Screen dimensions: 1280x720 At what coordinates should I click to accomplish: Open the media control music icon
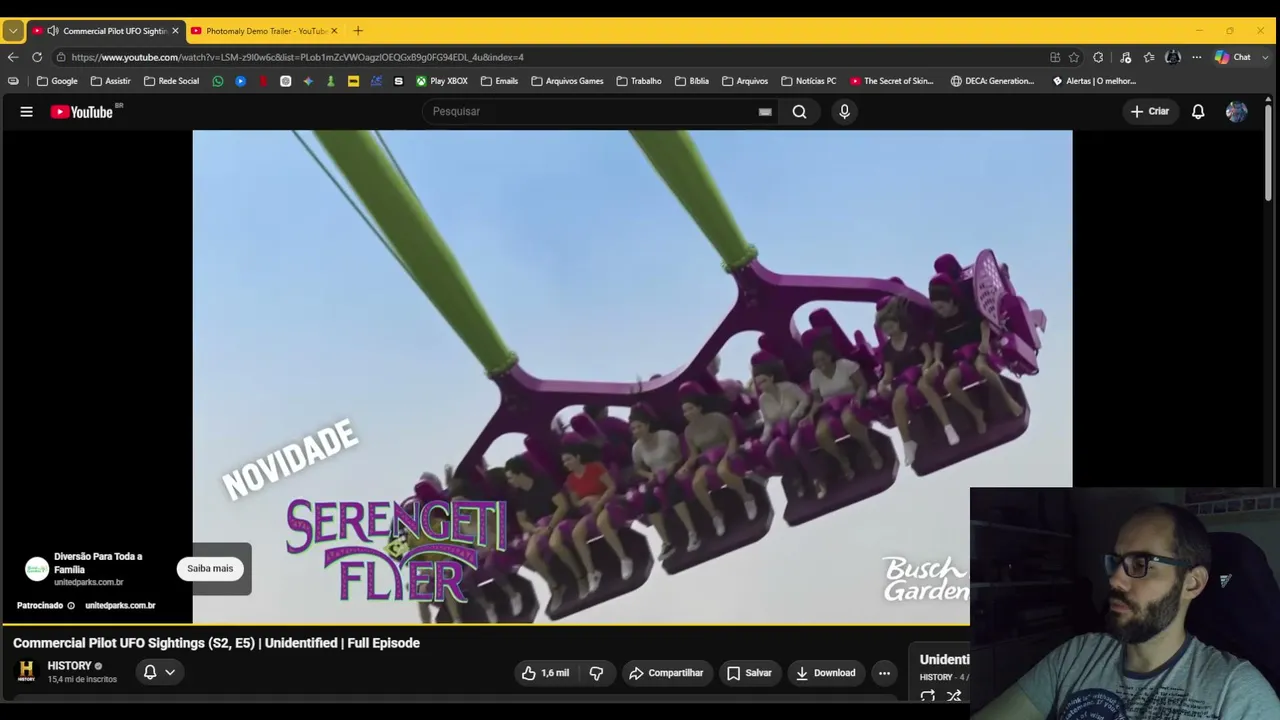pos(1125,57)
